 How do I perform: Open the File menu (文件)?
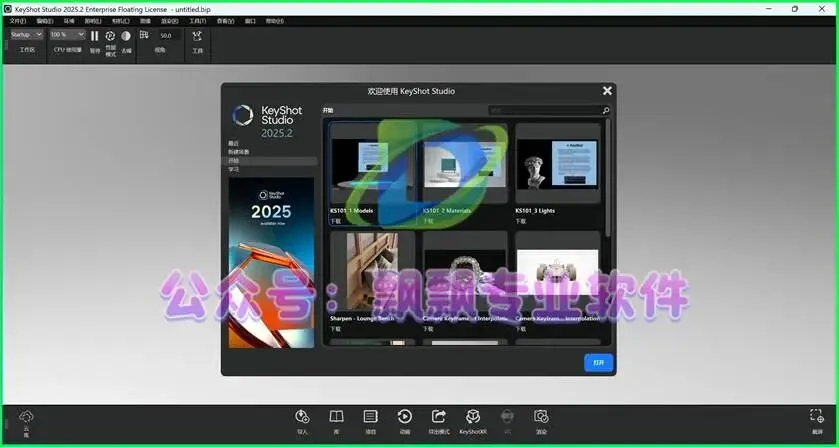pyautogui.click(x=18, y=21)
